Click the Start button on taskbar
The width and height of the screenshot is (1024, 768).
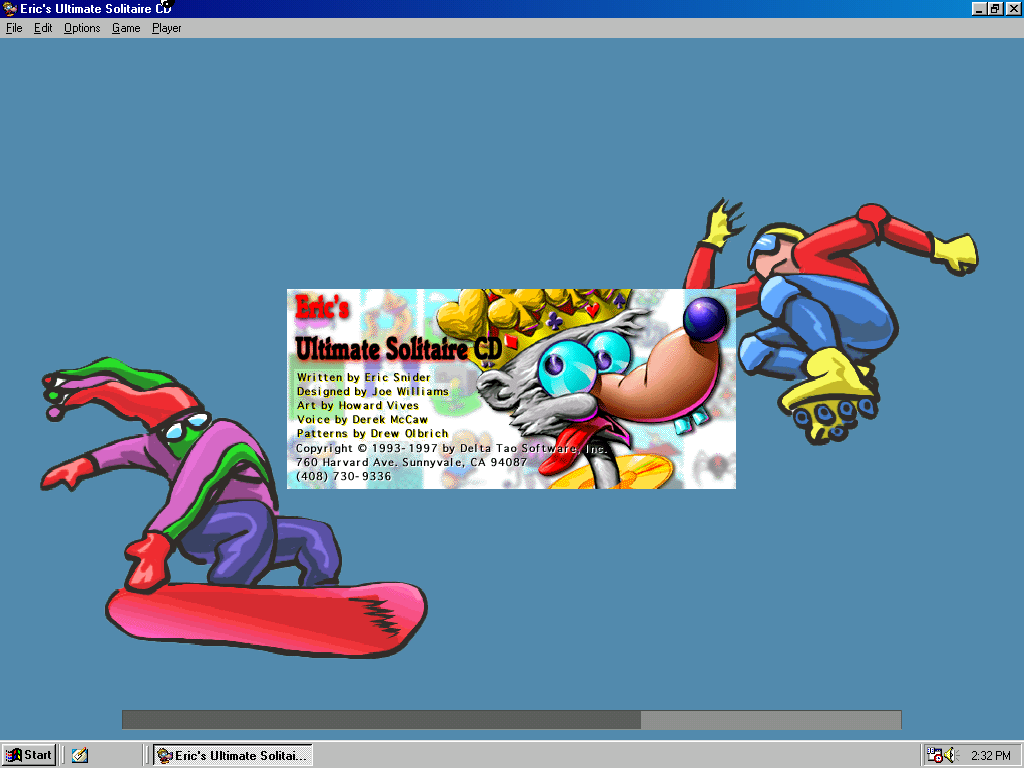(x=29, y=755)
